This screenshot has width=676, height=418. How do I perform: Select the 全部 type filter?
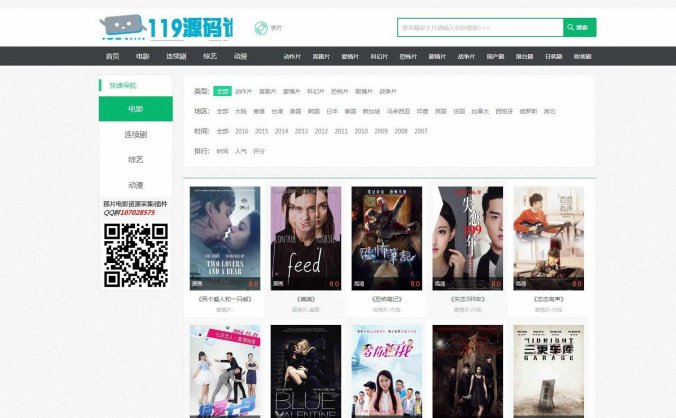pyautogui.click(x=222, y=91)
